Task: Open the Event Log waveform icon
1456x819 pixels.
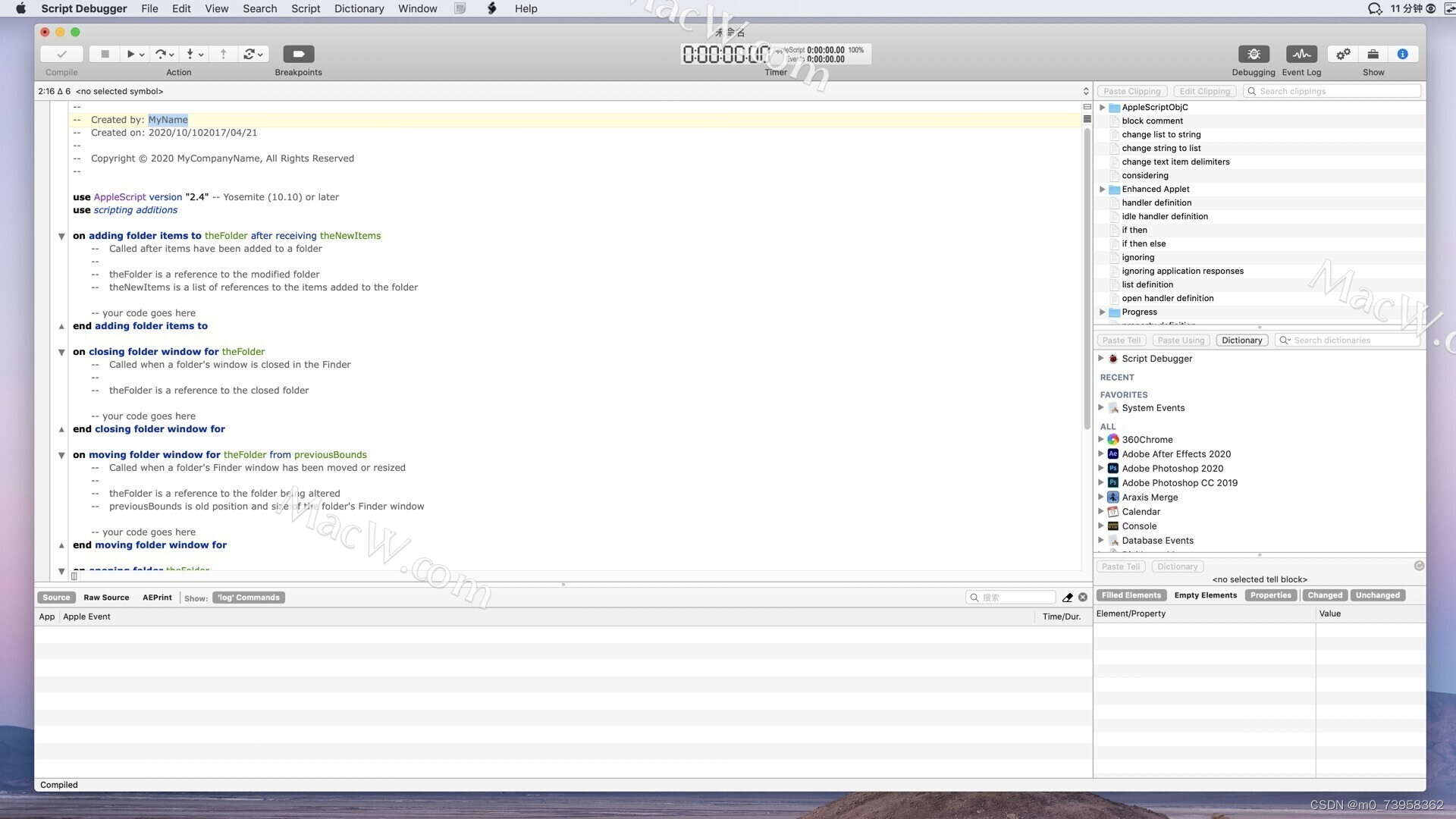Action: (x=1301, y=54)
